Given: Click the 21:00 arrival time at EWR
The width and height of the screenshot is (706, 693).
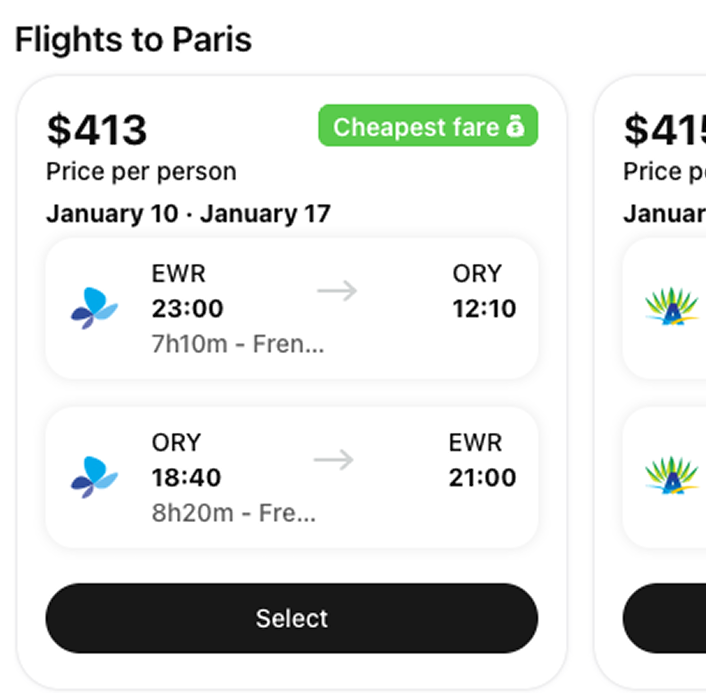Looking at the screenshot, I should (482, 477).
